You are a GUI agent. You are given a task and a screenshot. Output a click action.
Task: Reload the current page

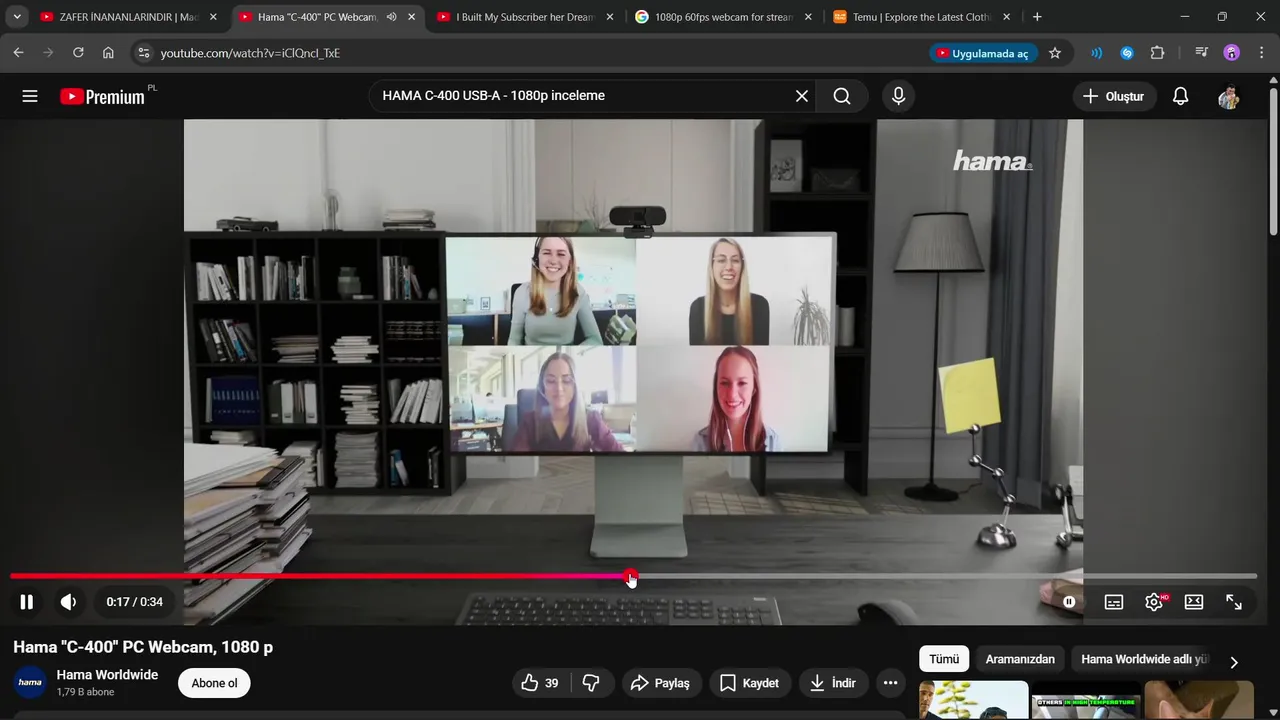tap(78, 53)
